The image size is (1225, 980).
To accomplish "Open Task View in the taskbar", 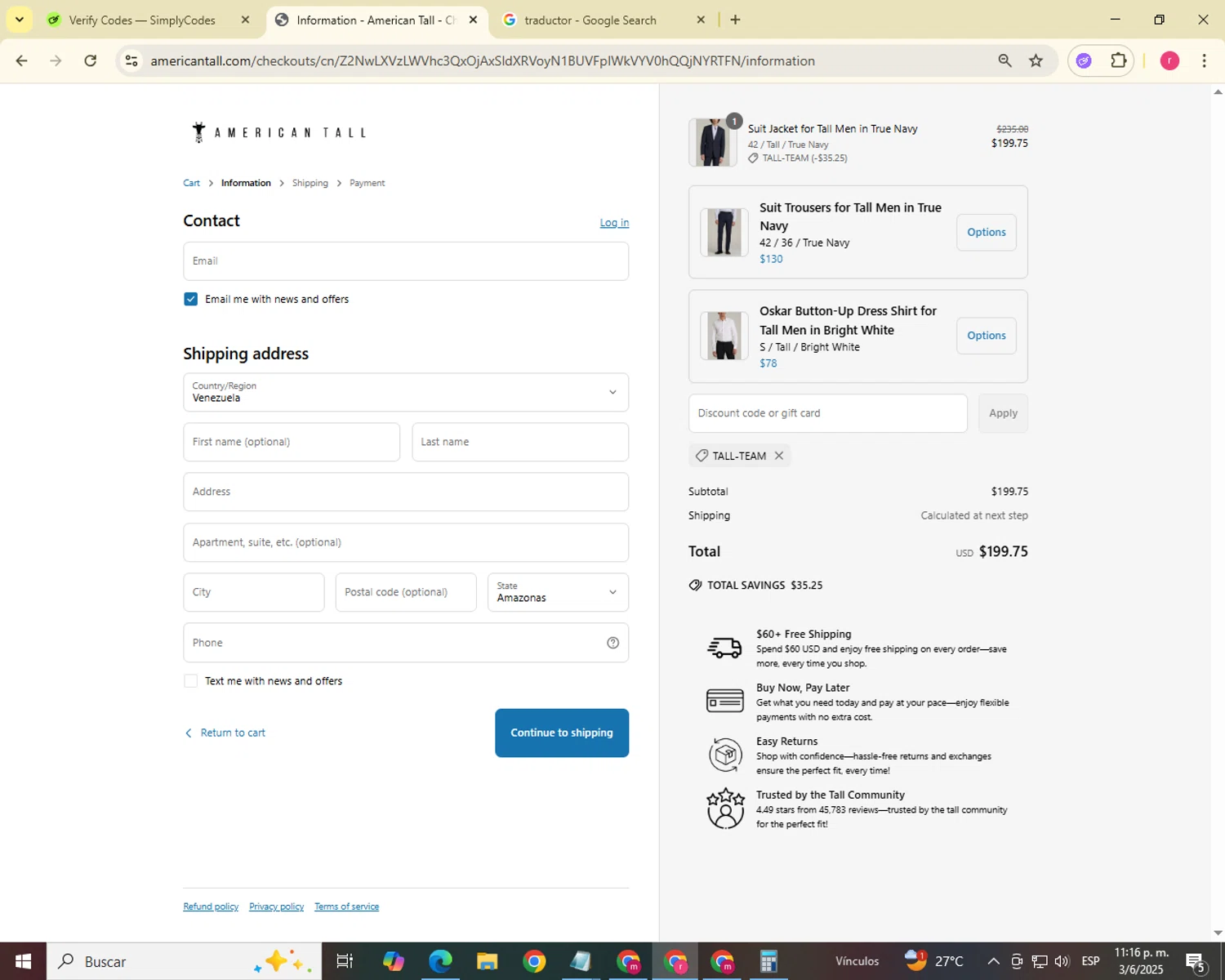I will (345, 961).
